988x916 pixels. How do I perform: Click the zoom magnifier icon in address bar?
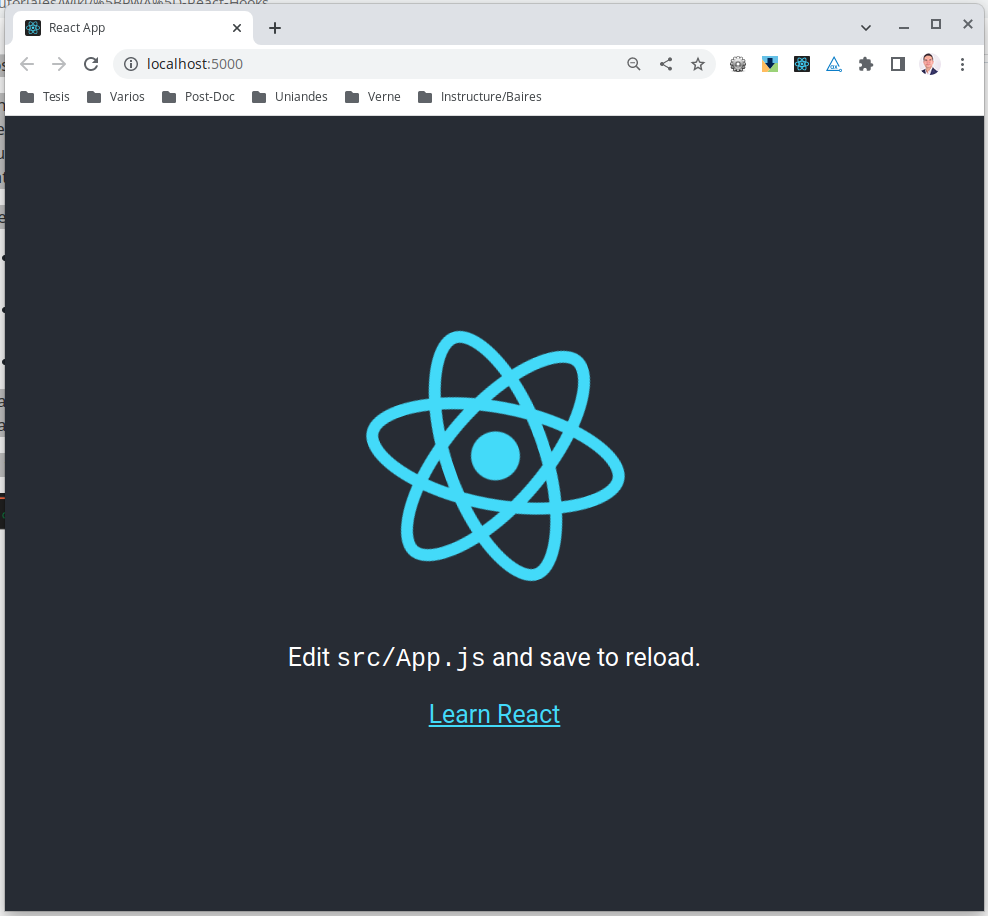pyautogui.click(x=634, y=64)
